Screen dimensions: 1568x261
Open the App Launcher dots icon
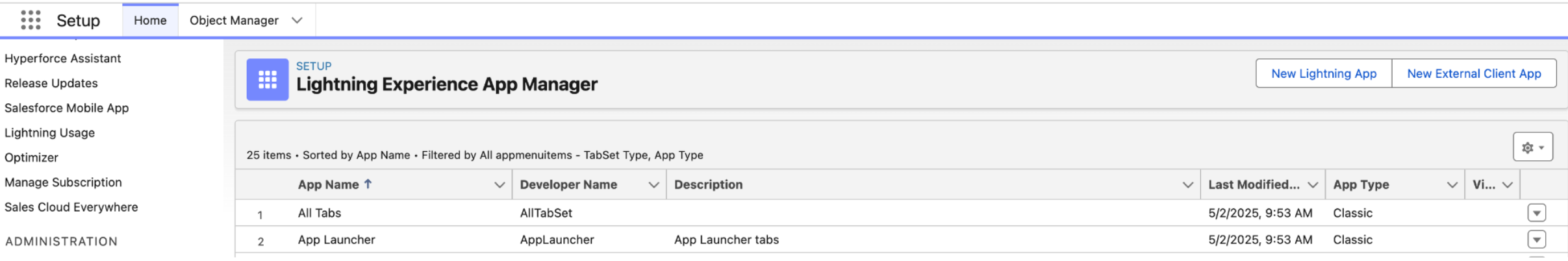click(31, 20)
